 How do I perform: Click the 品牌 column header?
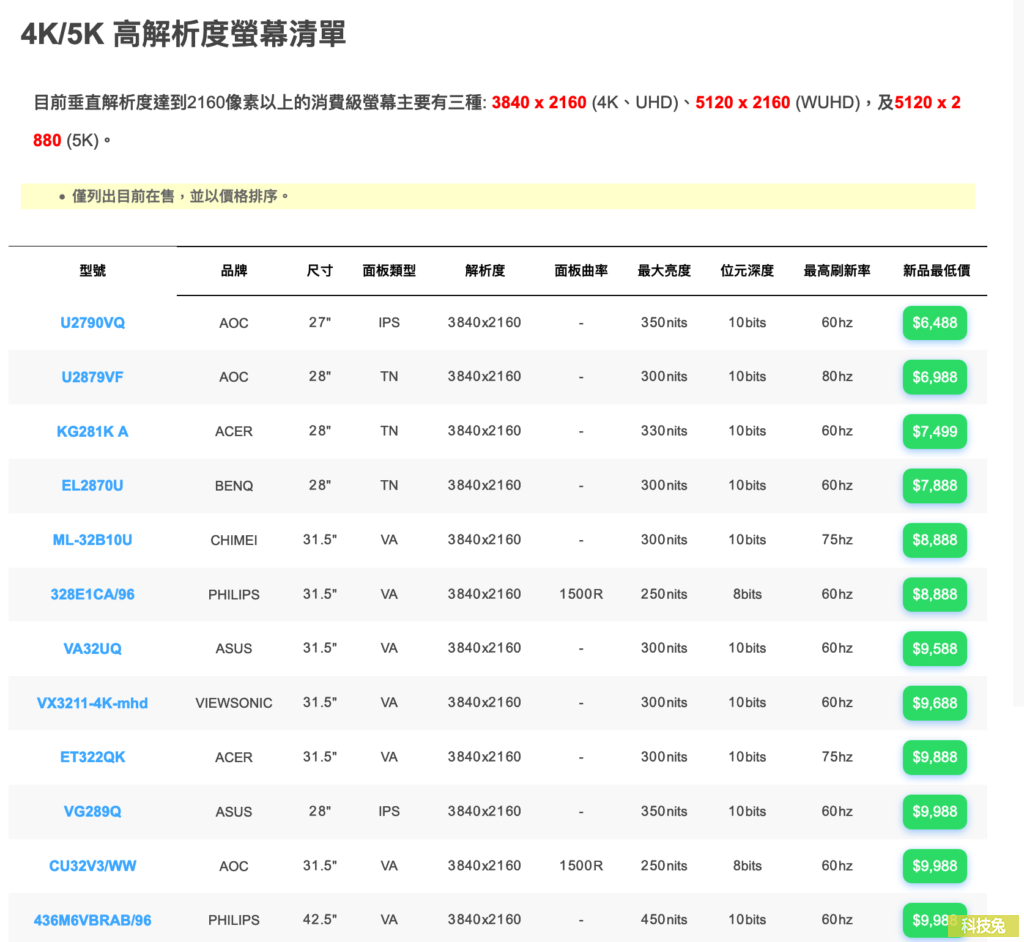click(x=234, y=270)
